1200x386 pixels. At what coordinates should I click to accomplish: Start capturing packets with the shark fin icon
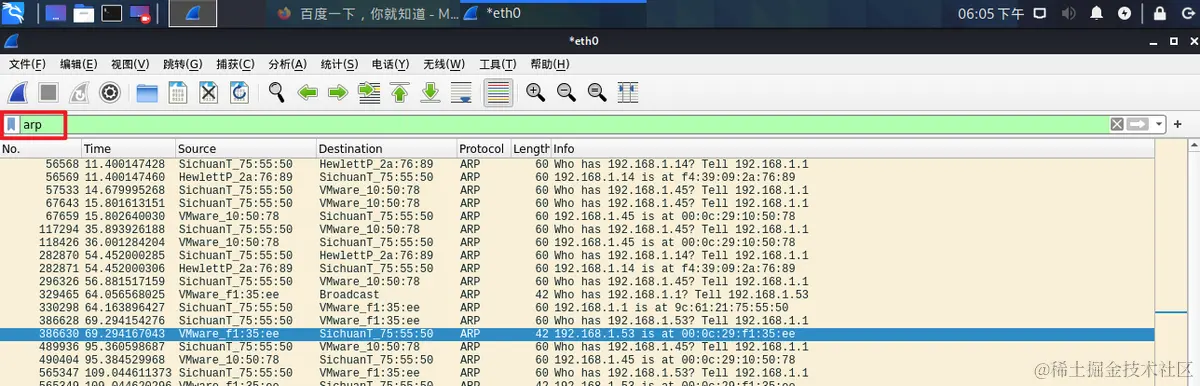18,93
